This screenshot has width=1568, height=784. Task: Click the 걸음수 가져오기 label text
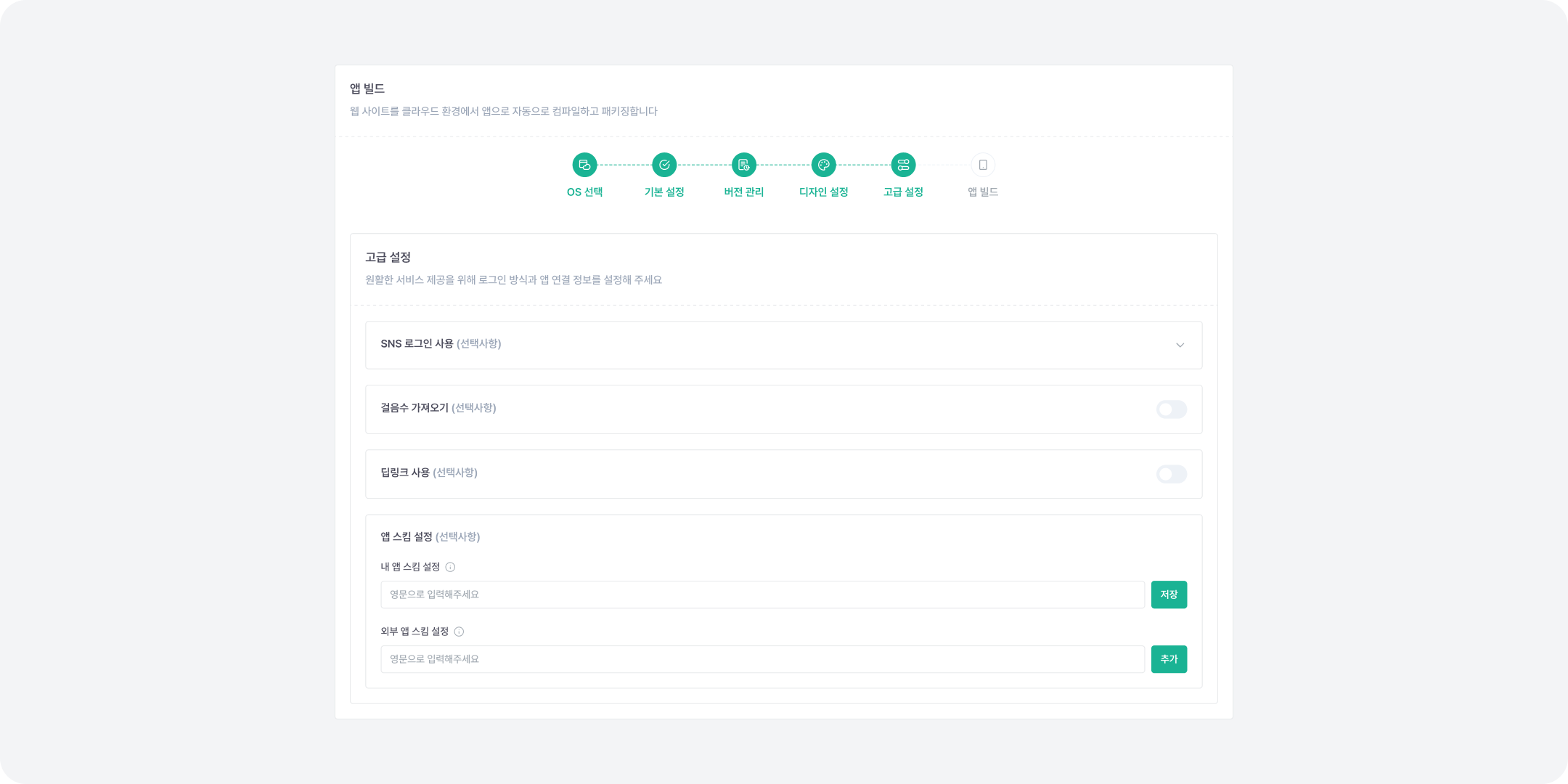coord(415,408)
